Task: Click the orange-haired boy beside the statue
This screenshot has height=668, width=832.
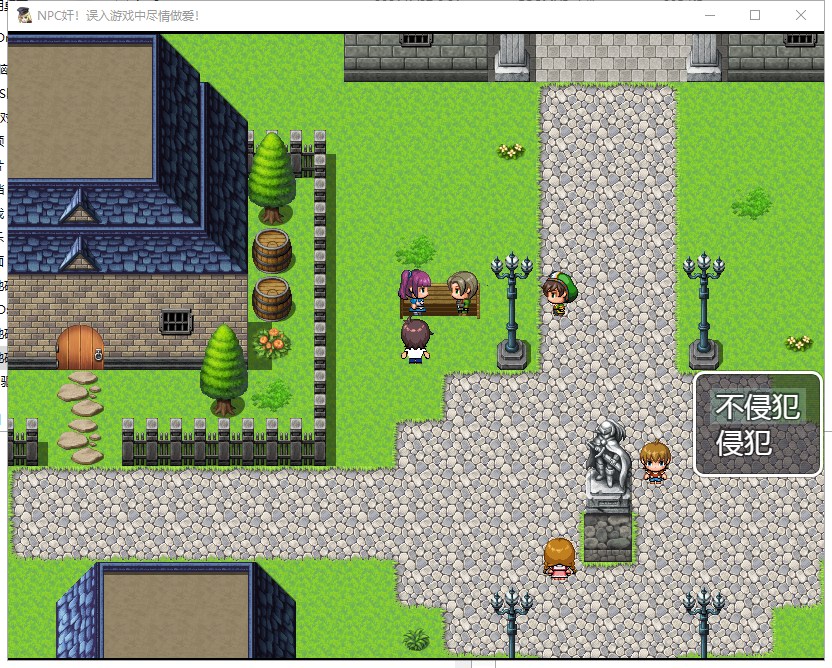Action: 654,462
